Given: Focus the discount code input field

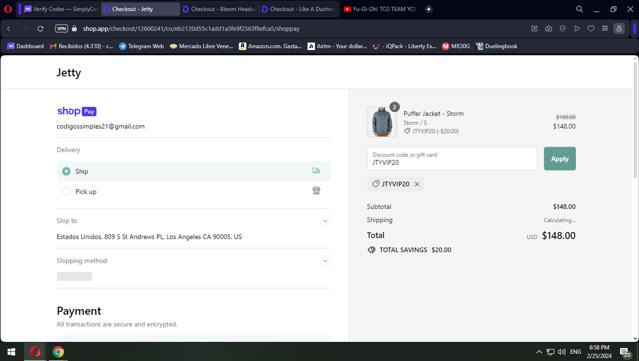Looking at the screenshot, I should (452, 158).
